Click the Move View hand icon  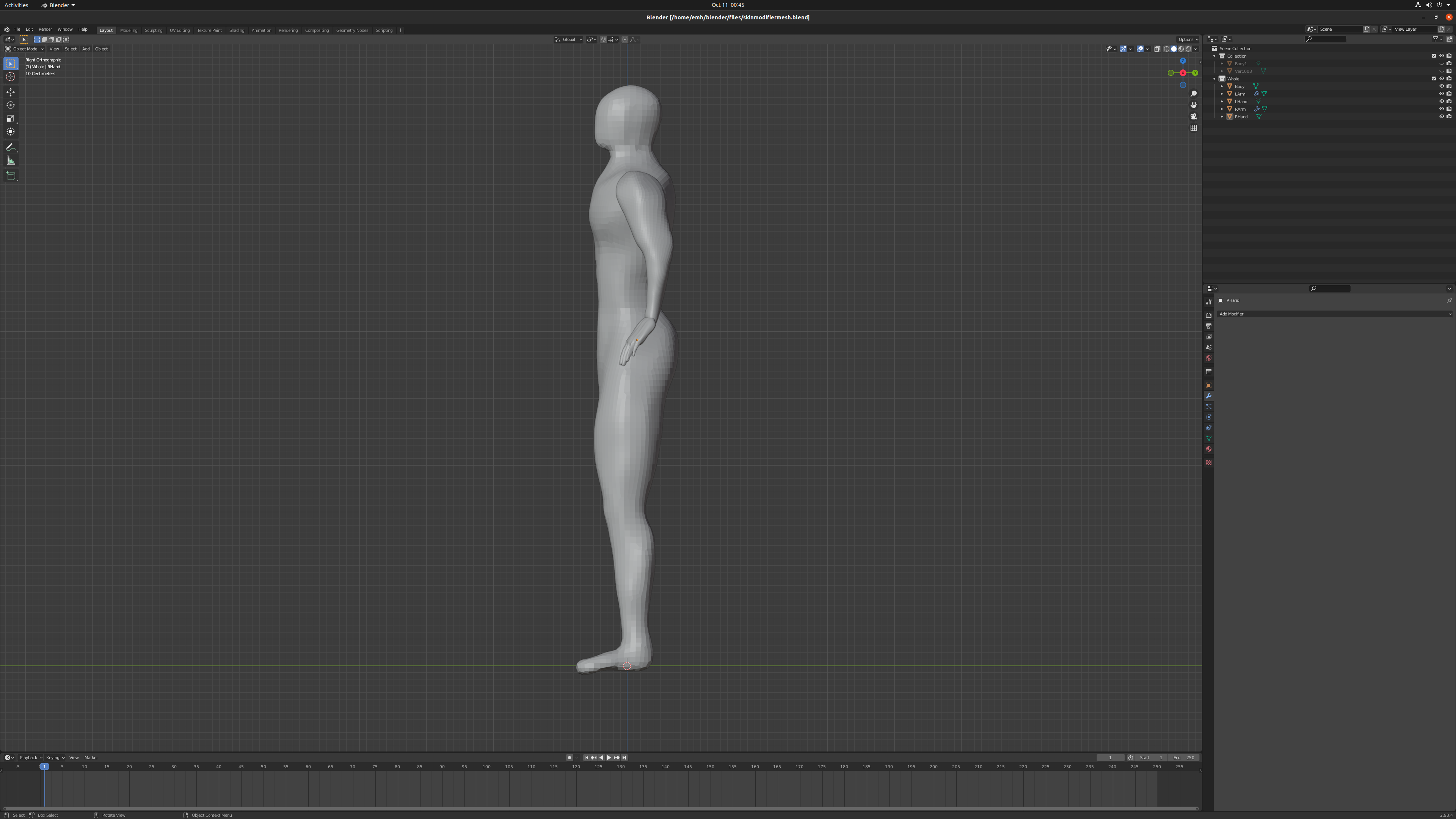(x=1193, y=105)
